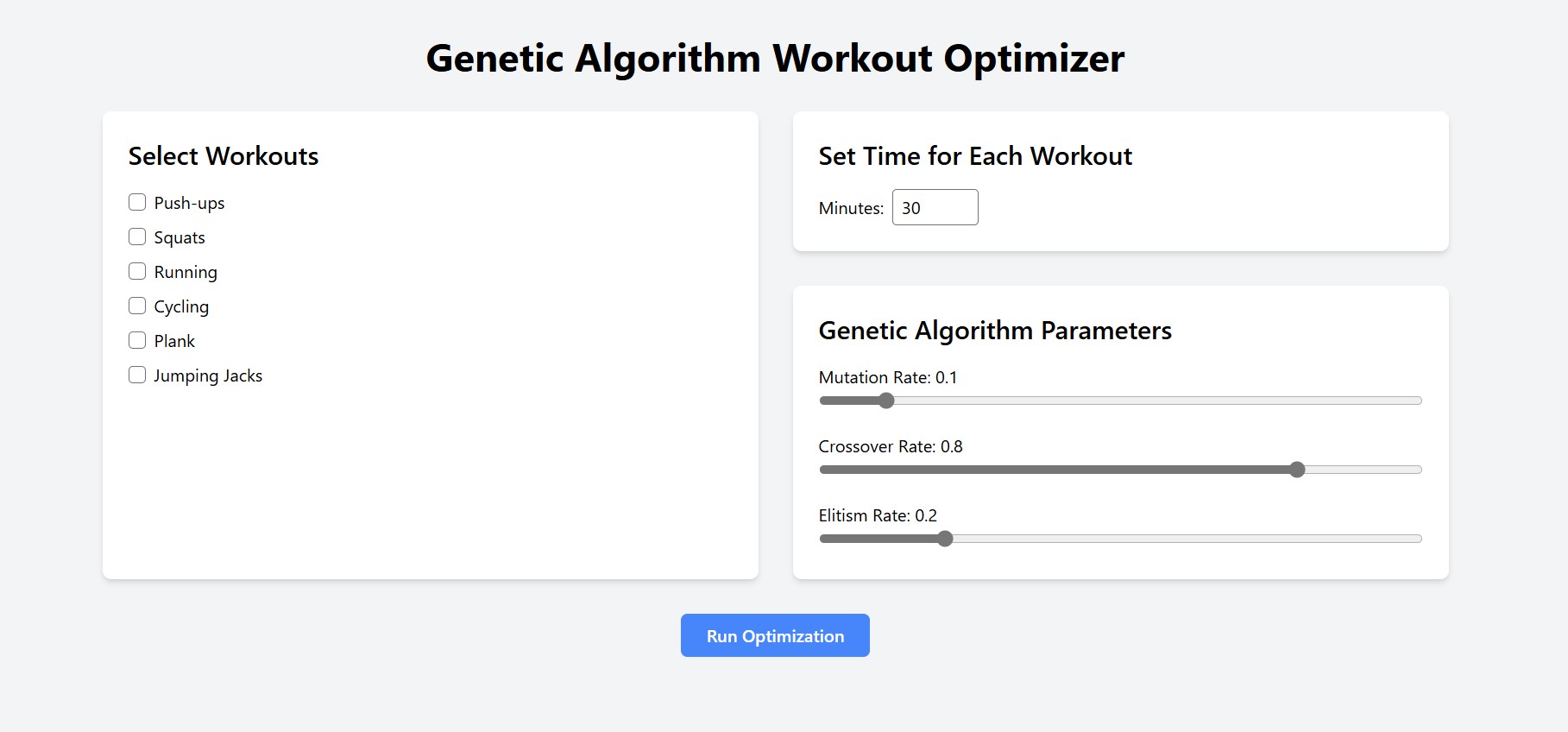
Task: Click the "Crossover Rate: 0.8" label
Action: click(x=891, y=447)
